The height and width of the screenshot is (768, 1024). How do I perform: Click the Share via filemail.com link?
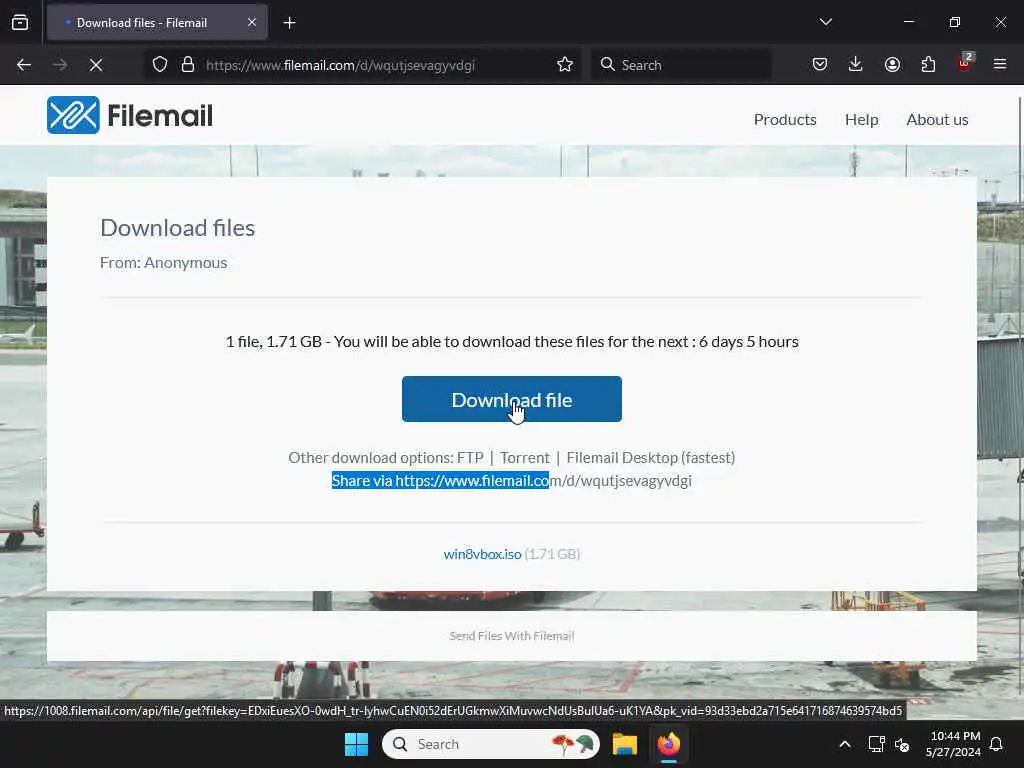point(512,481)
